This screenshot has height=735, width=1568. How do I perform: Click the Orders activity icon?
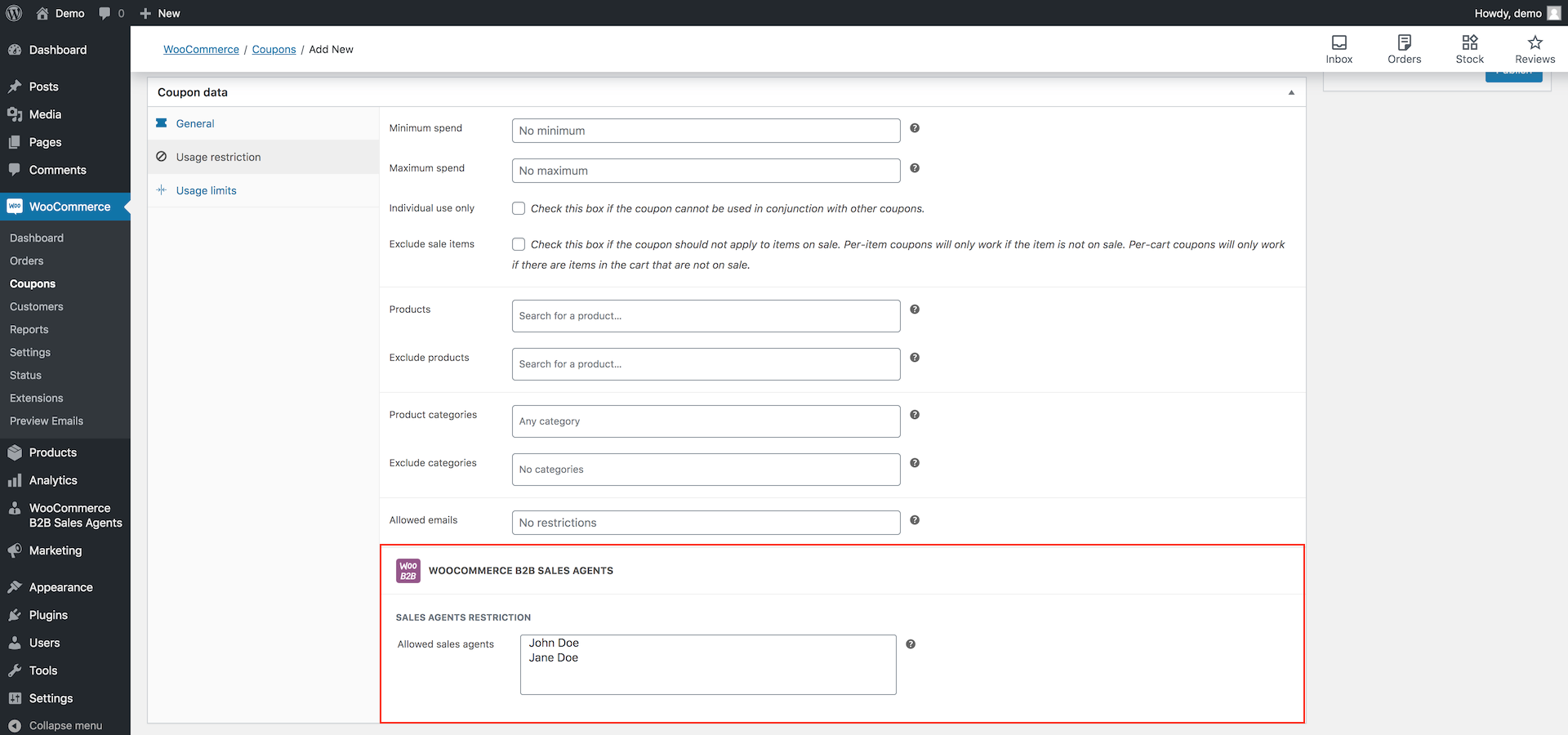click(x=1405, y=42)
